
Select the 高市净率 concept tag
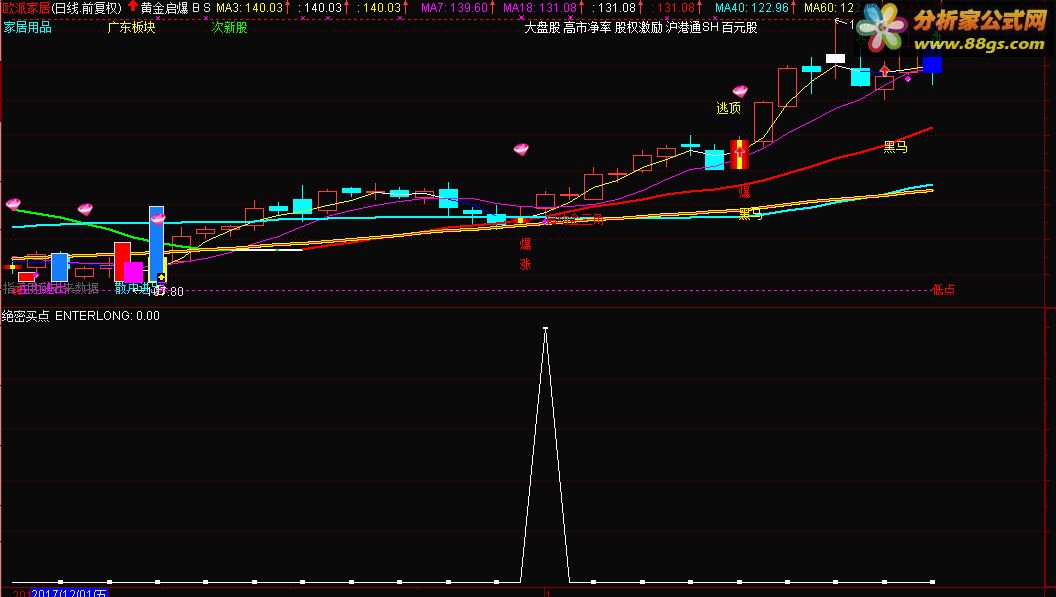coord(587,28)
